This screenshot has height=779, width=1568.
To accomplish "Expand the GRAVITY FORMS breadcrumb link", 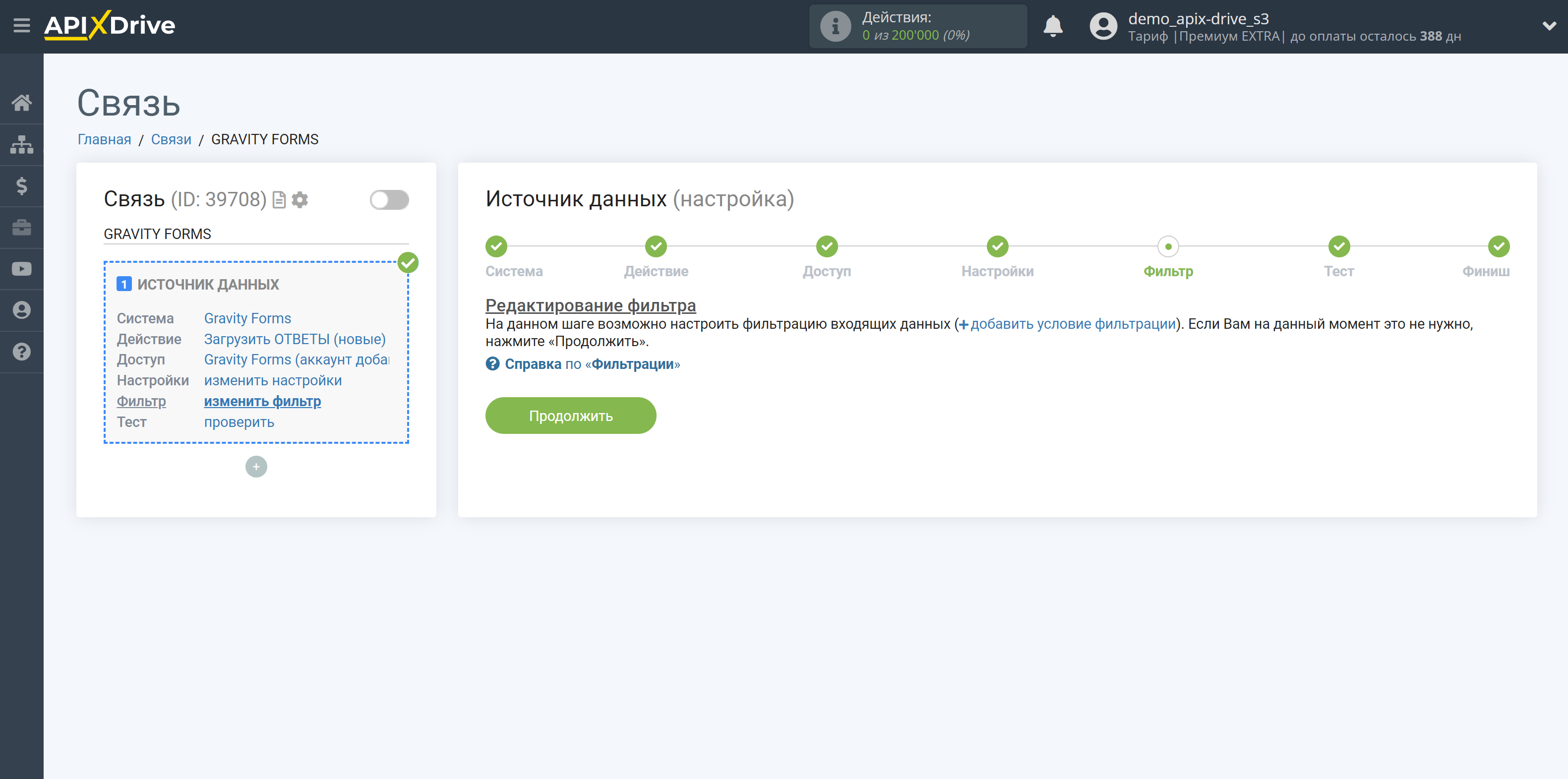I will [x=264, y=139].
